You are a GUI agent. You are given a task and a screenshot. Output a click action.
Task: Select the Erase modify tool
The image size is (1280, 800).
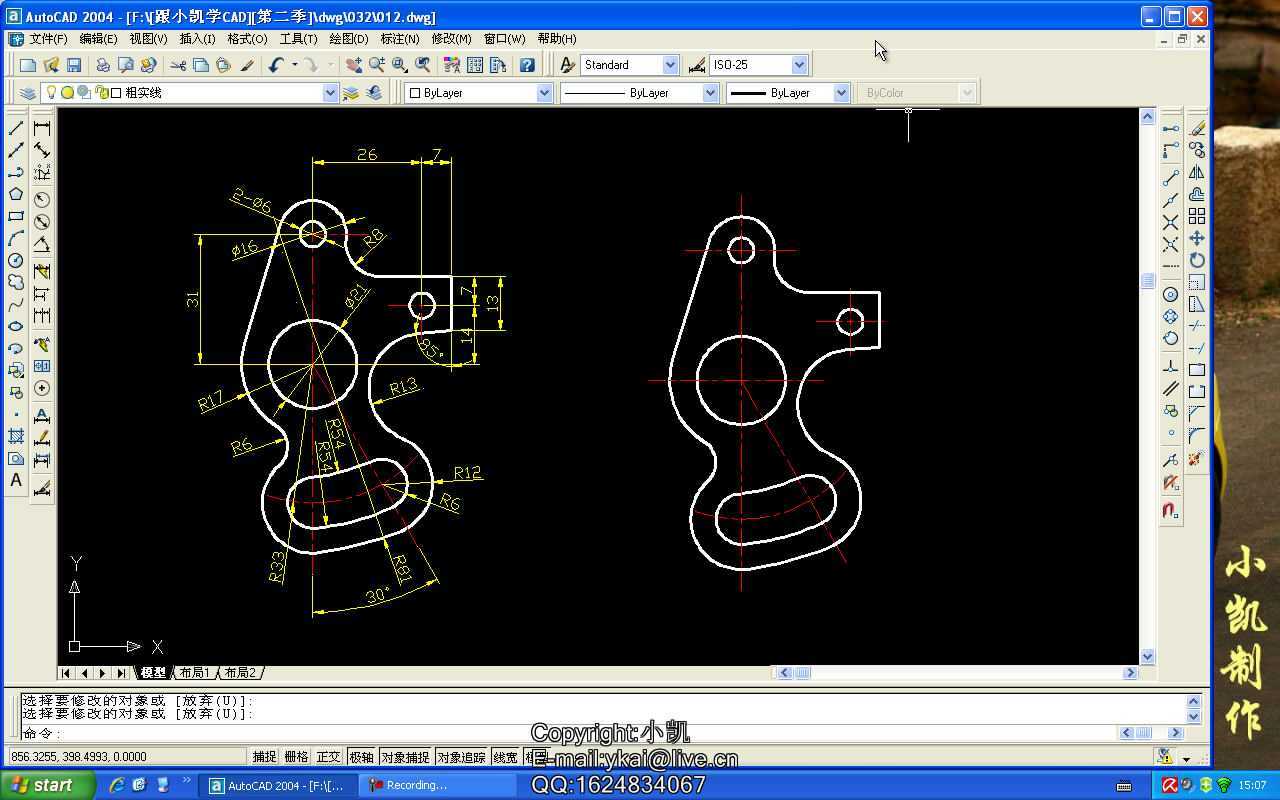[1197, 128]
